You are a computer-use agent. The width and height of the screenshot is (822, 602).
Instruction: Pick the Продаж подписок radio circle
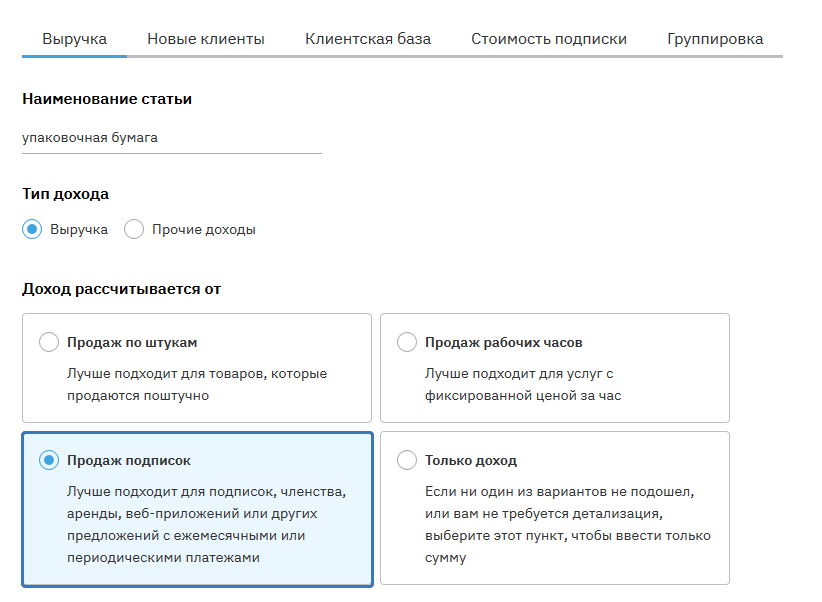coord(49,461)
